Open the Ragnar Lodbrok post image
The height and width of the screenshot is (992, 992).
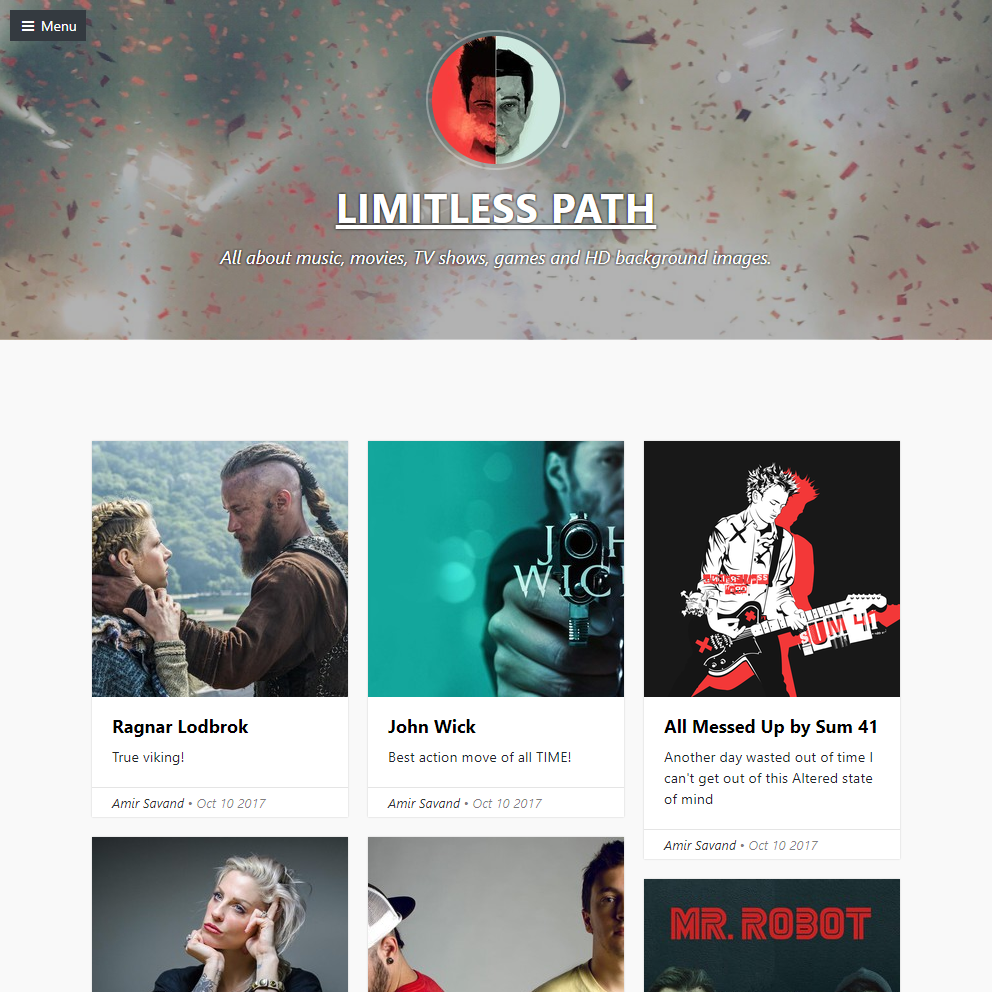point(220,569)
